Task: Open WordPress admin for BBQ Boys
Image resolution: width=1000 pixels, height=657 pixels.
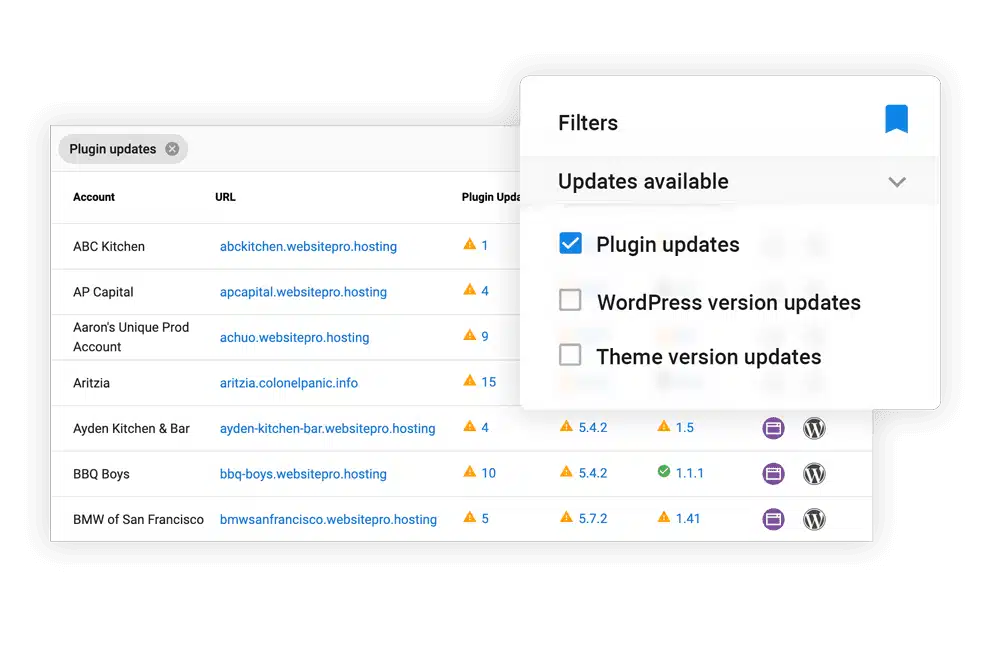Action: [815, 473]
